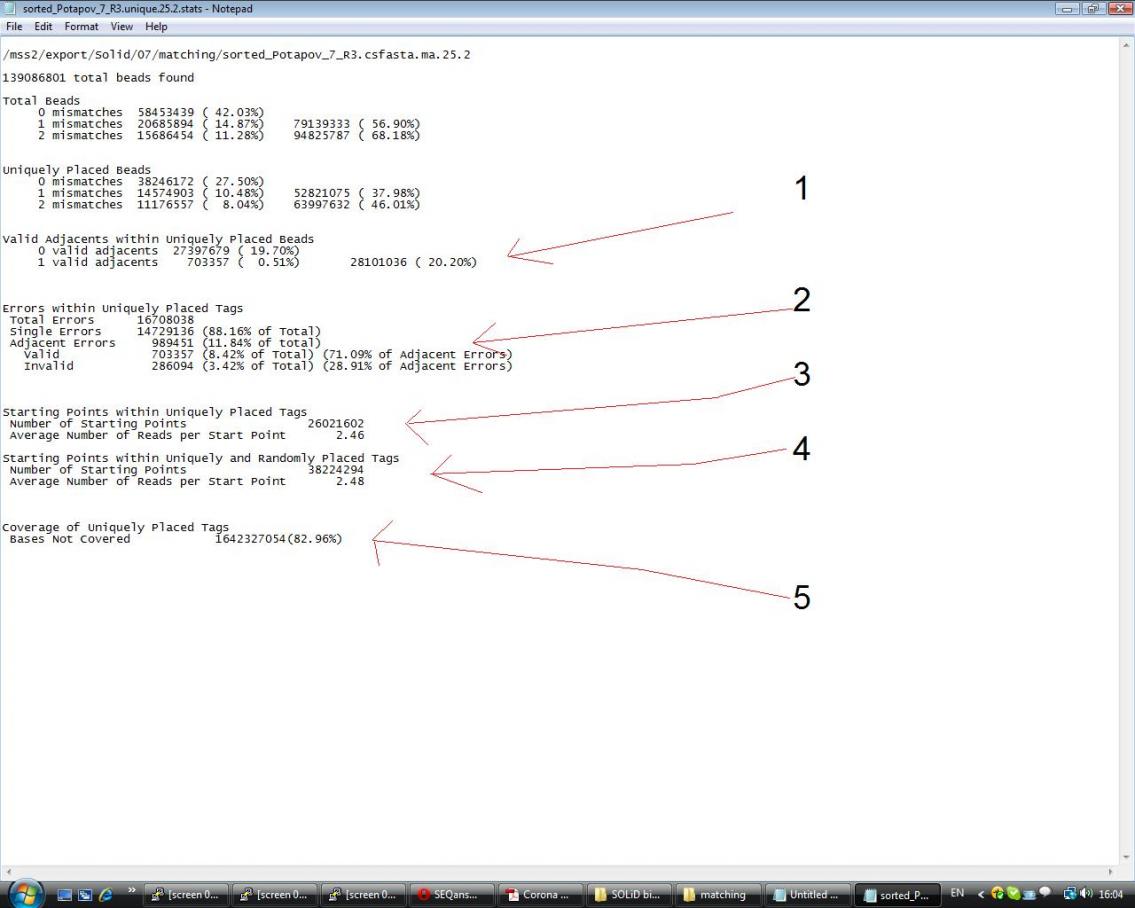Open the Help menu
This screenshot has width=1135, height=908.
(156, 27)
